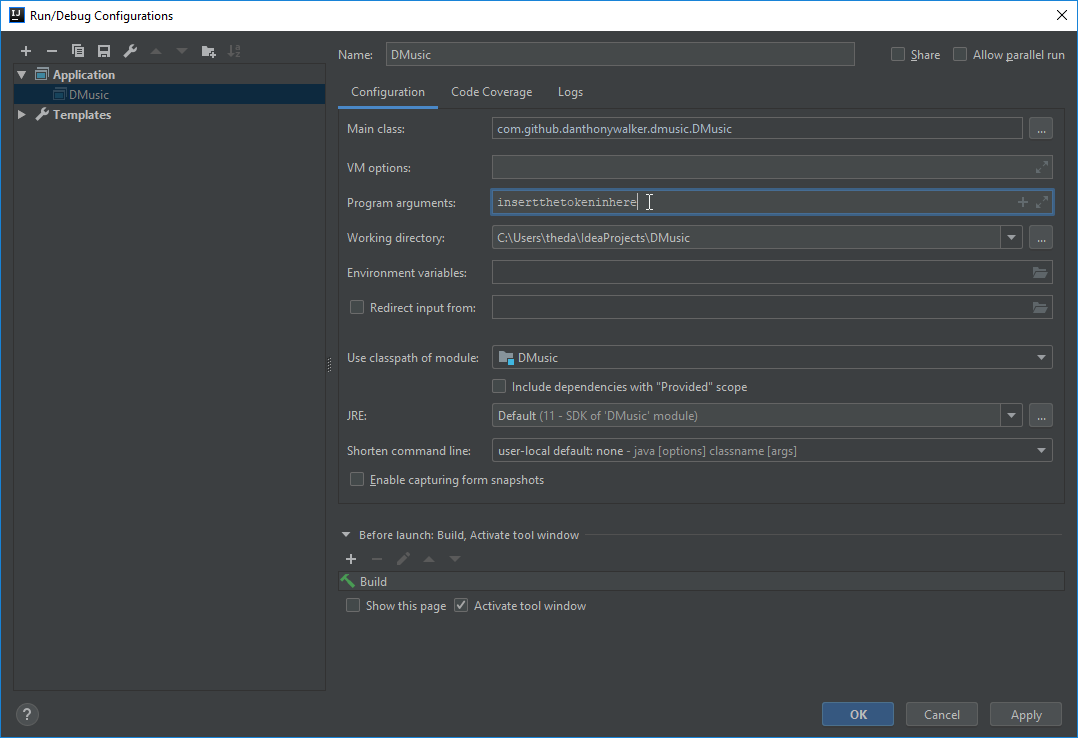
Task: Uncheck Activate tool window
Action: click(x=461, y=605)
